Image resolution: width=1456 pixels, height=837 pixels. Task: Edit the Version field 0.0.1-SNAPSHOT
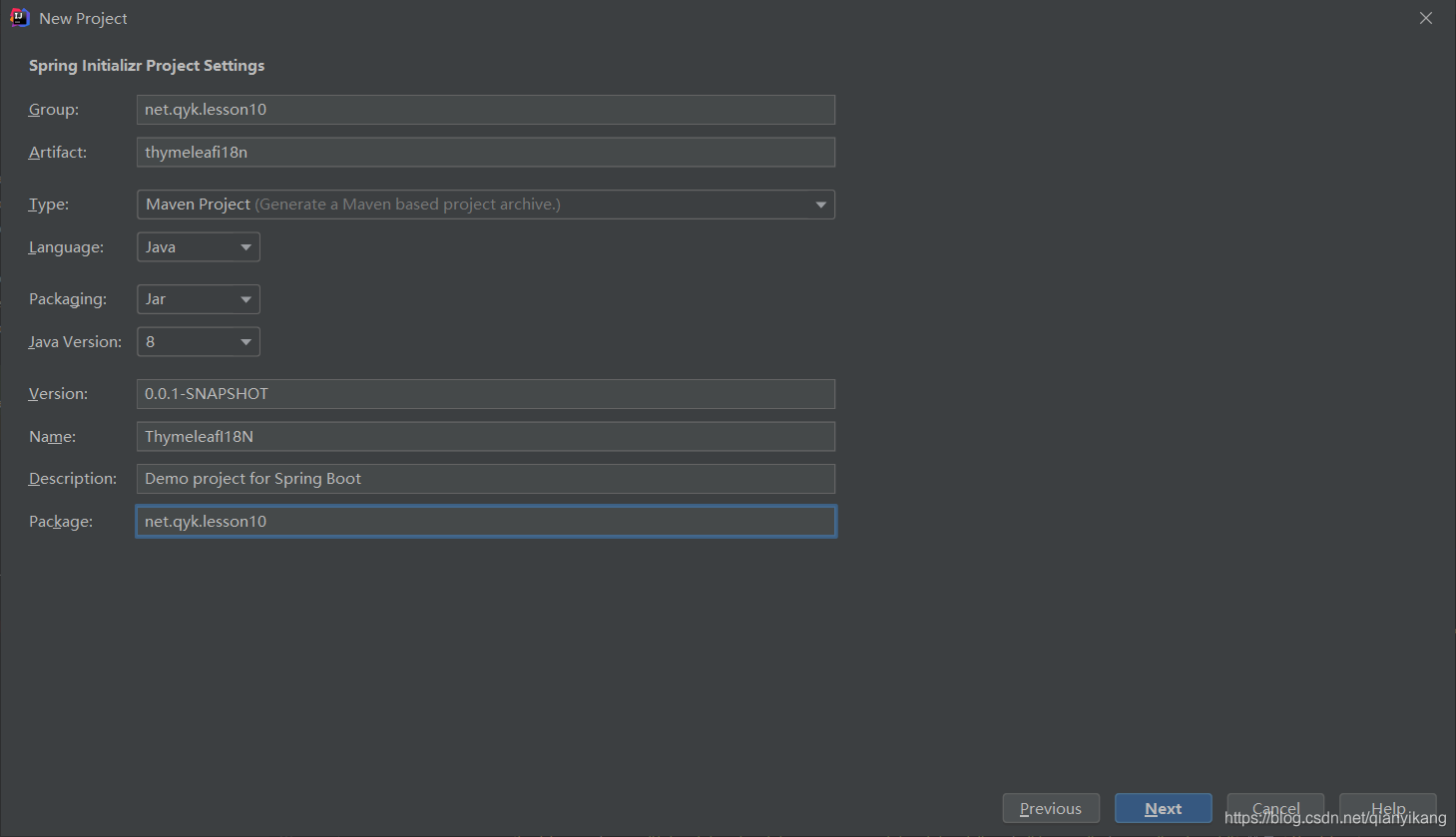pyautogui.click(x=486, y=394)
